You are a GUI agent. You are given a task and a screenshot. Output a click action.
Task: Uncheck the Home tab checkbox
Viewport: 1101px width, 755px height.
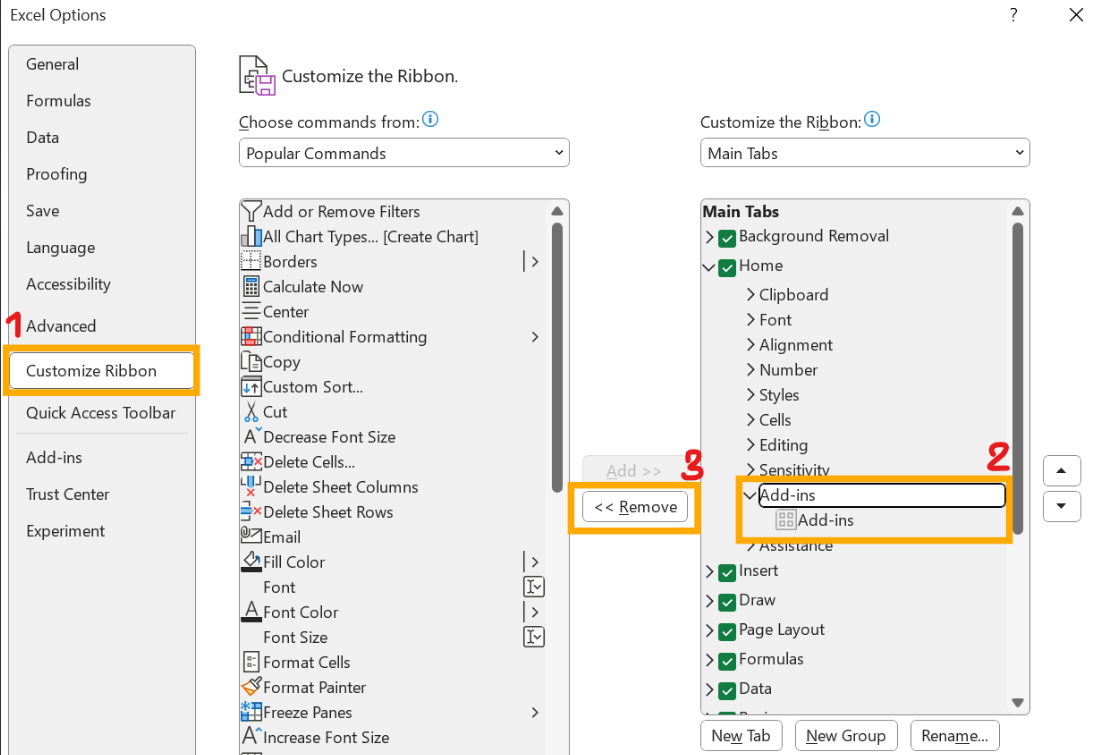point(727,267)
